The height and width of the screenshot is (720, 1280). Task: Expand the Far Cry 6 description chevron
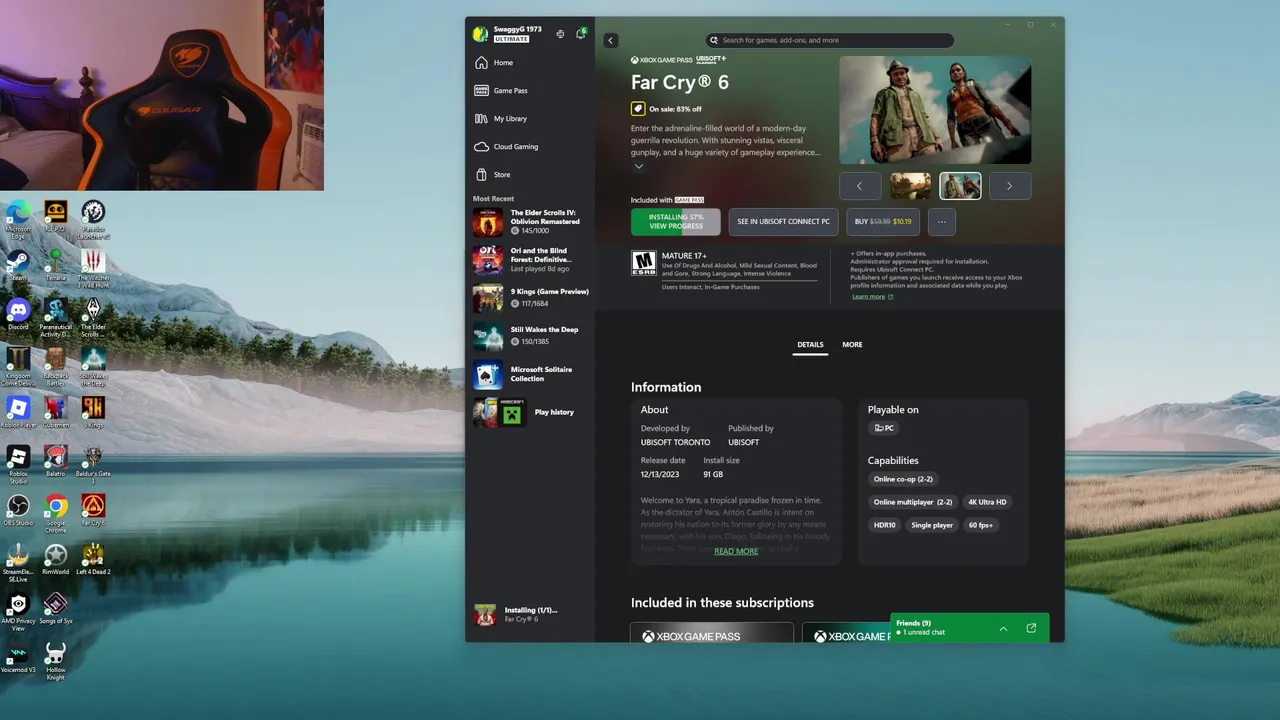[x=638, y=167]
